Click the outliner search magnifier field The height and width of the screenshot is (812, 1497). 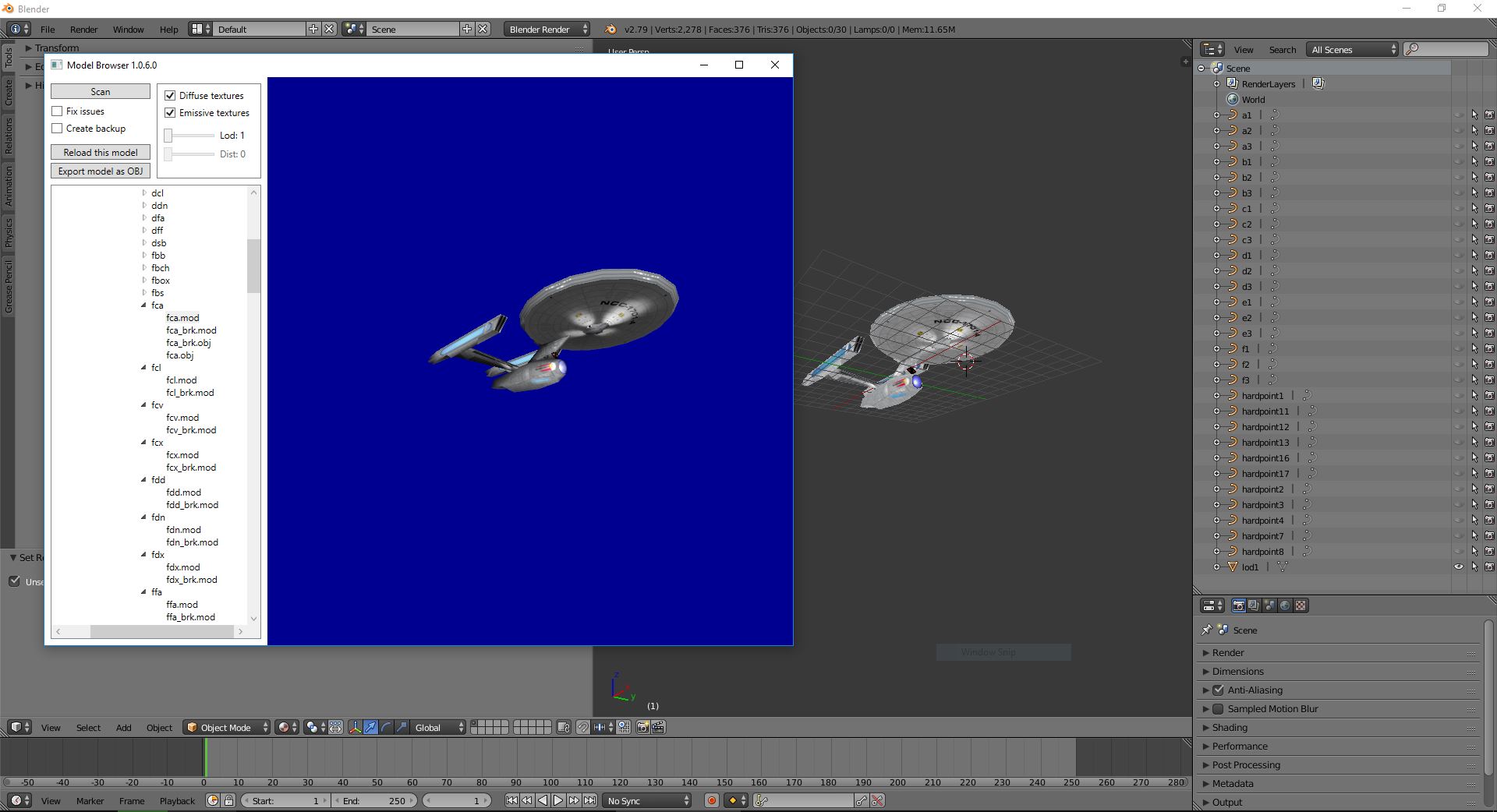tap(1446, 49)
